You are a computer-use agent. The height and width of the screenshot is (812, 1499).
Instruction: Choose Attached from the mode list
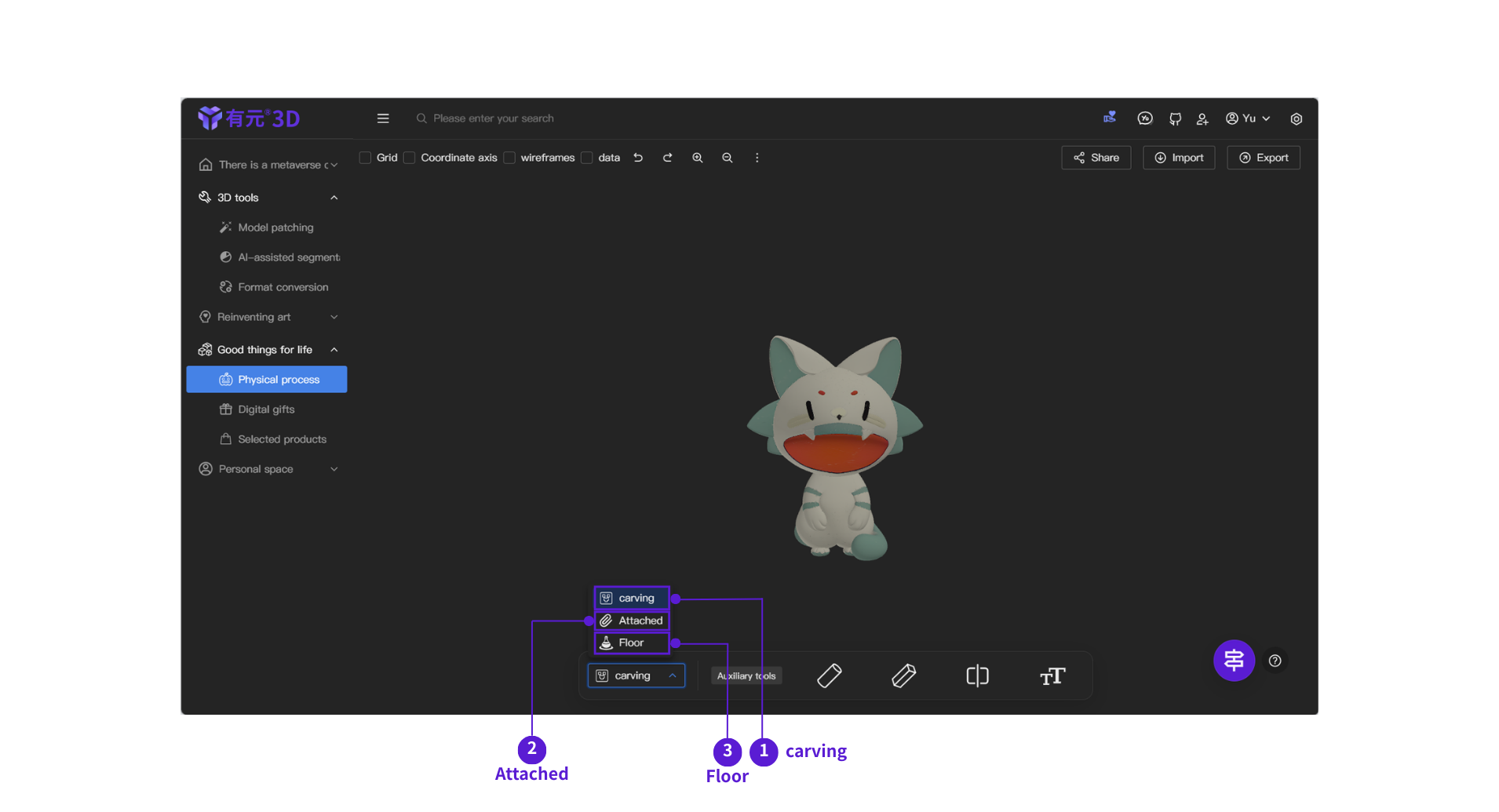point(632,621)
